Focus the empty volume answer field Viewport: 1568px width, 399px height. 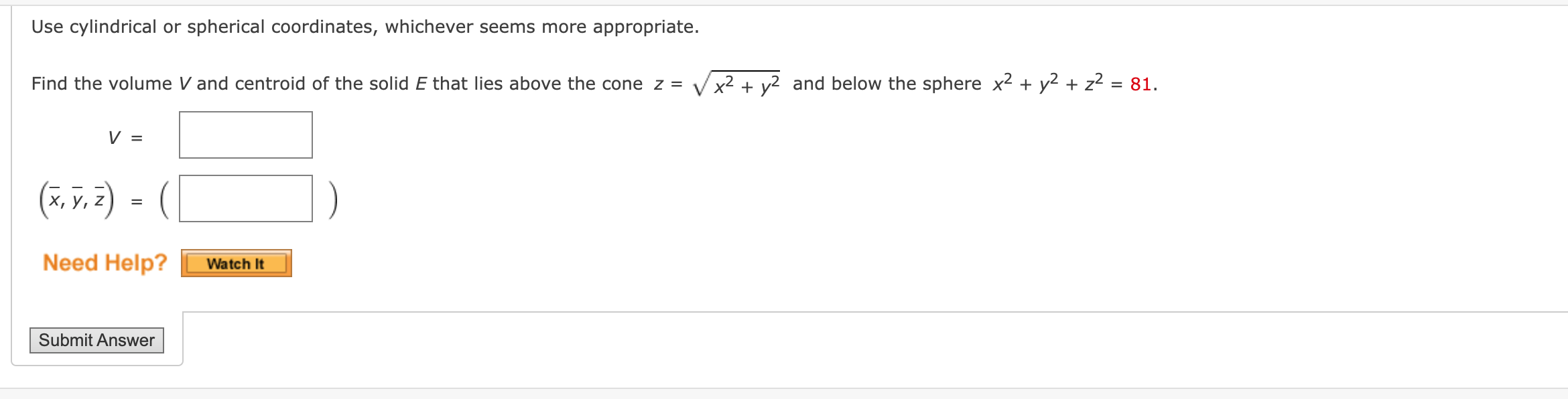coord(245,135)
